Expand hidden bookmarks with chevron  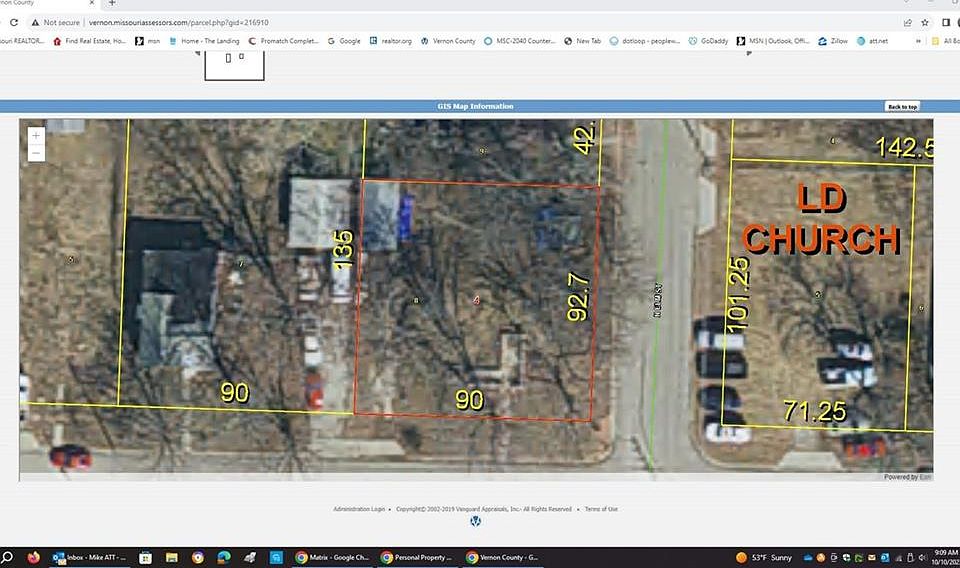coord(918,41)
